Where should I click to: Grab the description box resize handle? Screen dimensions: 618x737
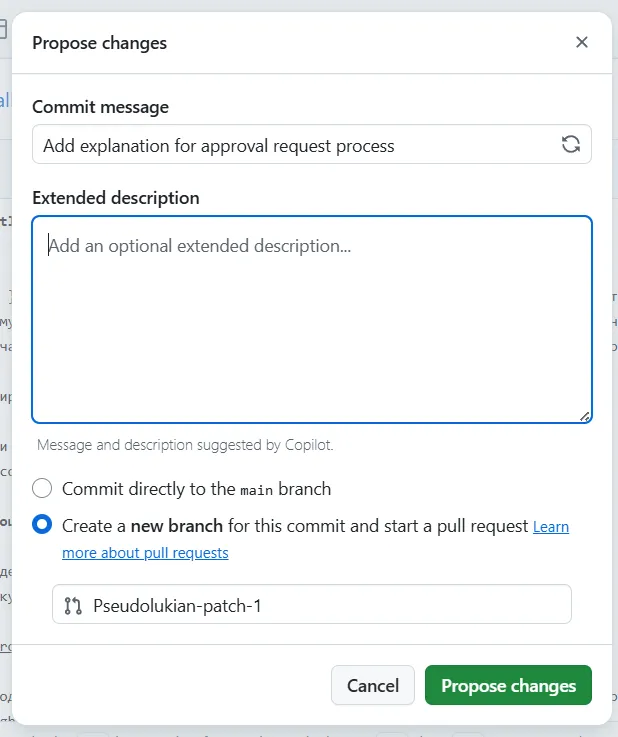click(x=584, y=416)
